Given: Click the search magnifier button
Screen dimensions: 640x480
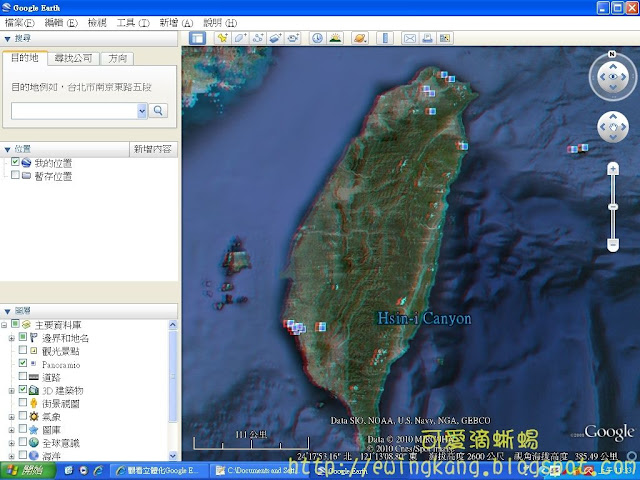Looking at the screenshot, I should (158, 111).
